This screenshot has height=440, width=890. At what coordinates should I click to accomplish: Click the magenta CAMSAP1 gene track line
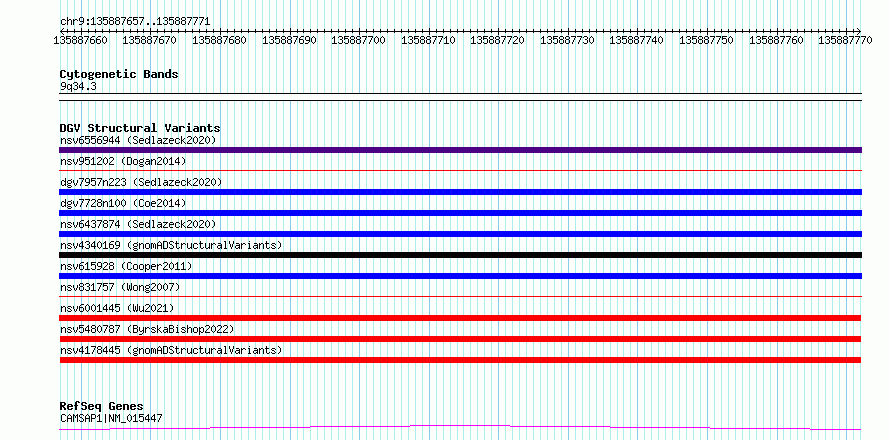point(460,427)
